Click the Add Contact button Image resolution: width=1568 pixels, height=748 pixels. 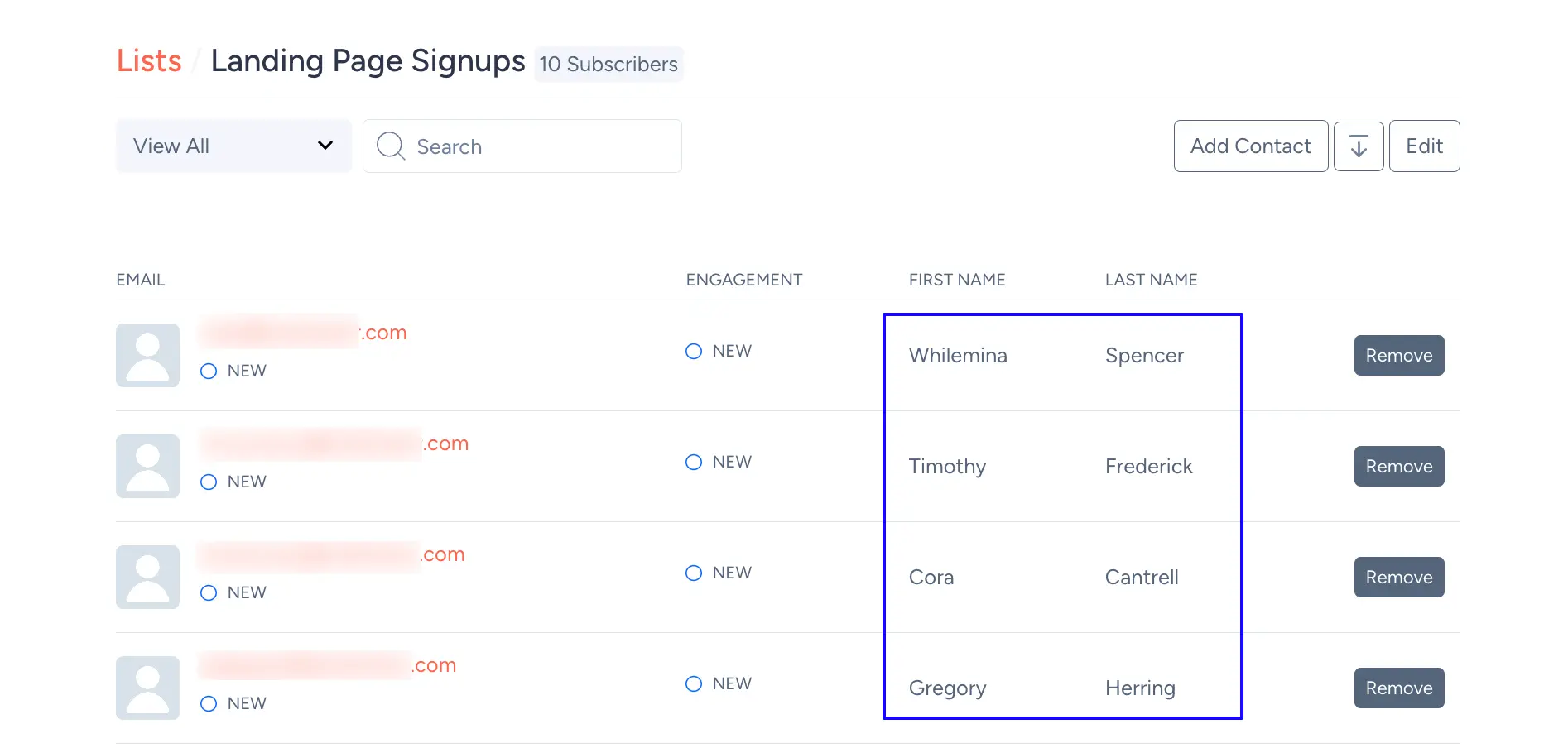pyautogui.click(x=1251, y=146)
